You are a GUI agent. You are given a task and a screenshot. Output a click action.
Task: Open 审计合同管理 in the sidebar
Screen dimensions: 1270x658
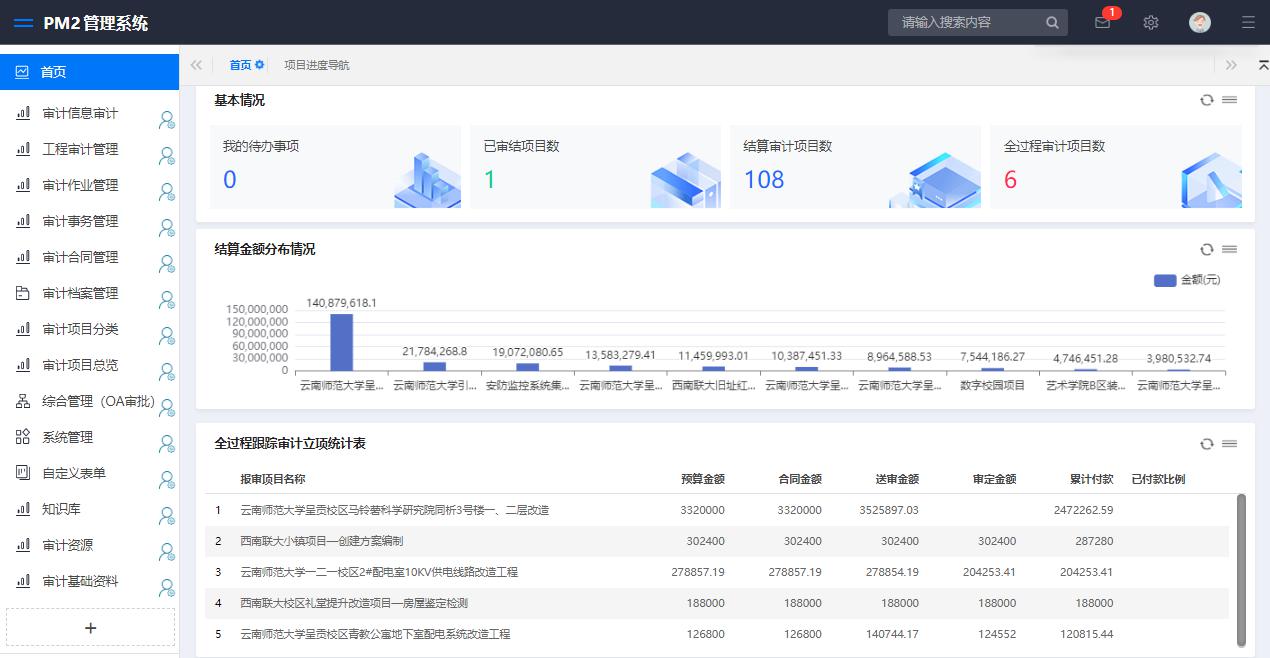(x=80, y=257)
